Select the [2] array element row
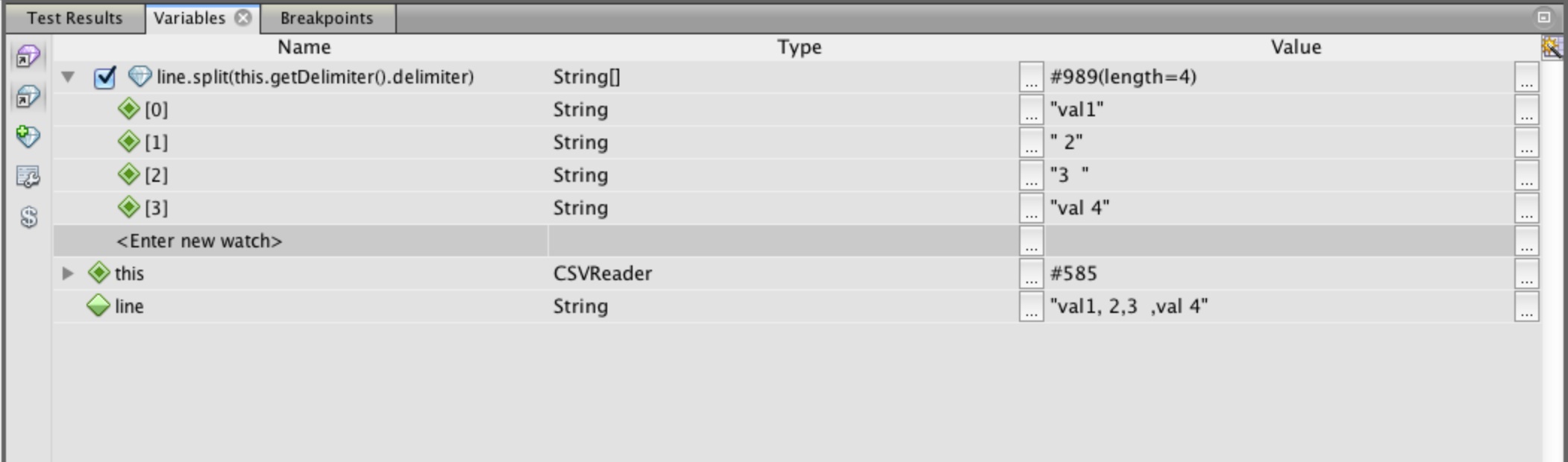The image size is (1568, 462). 797,175
